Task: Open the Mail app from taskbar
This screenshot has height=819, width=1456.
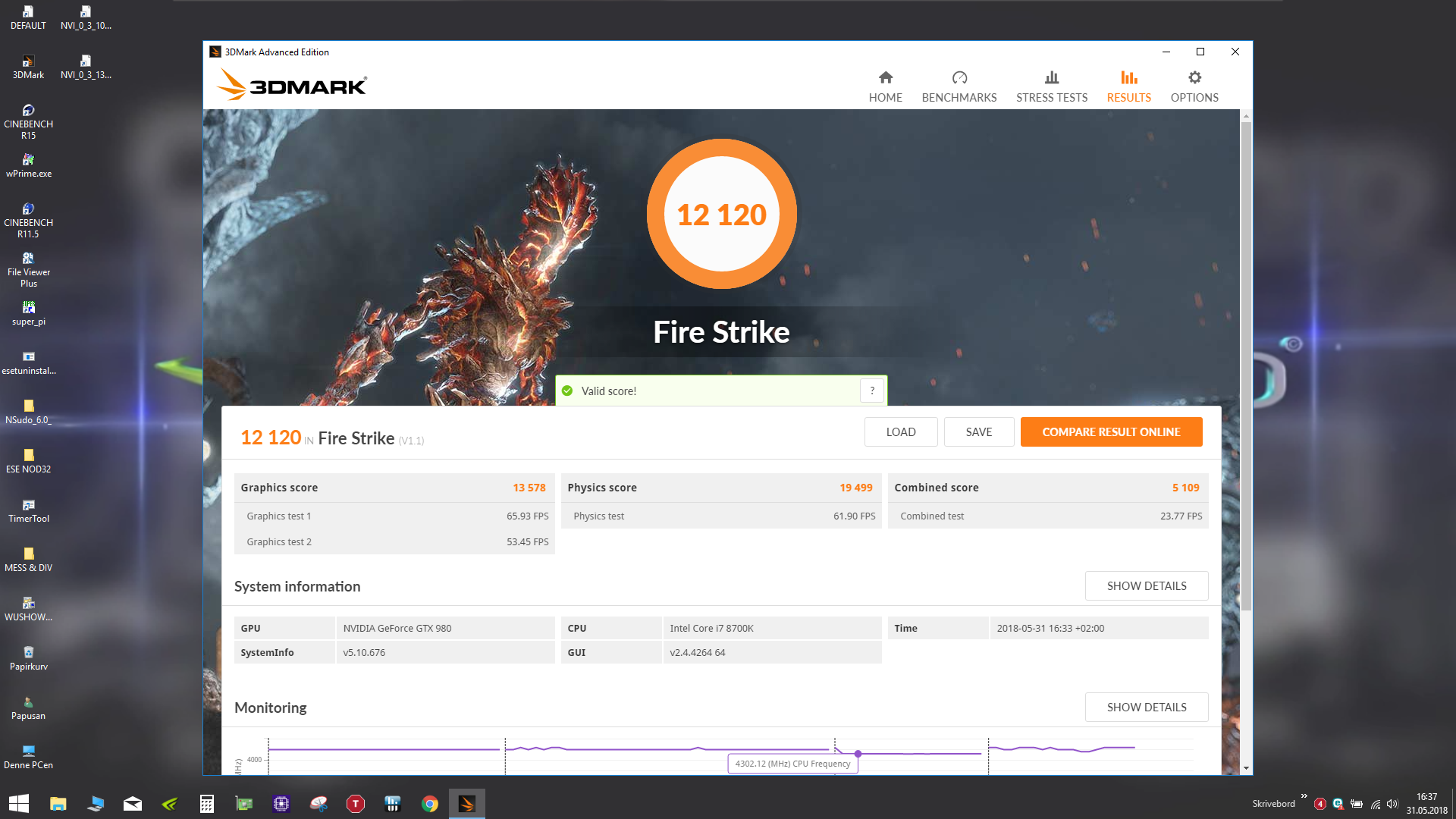Action: tap(132, 804)
